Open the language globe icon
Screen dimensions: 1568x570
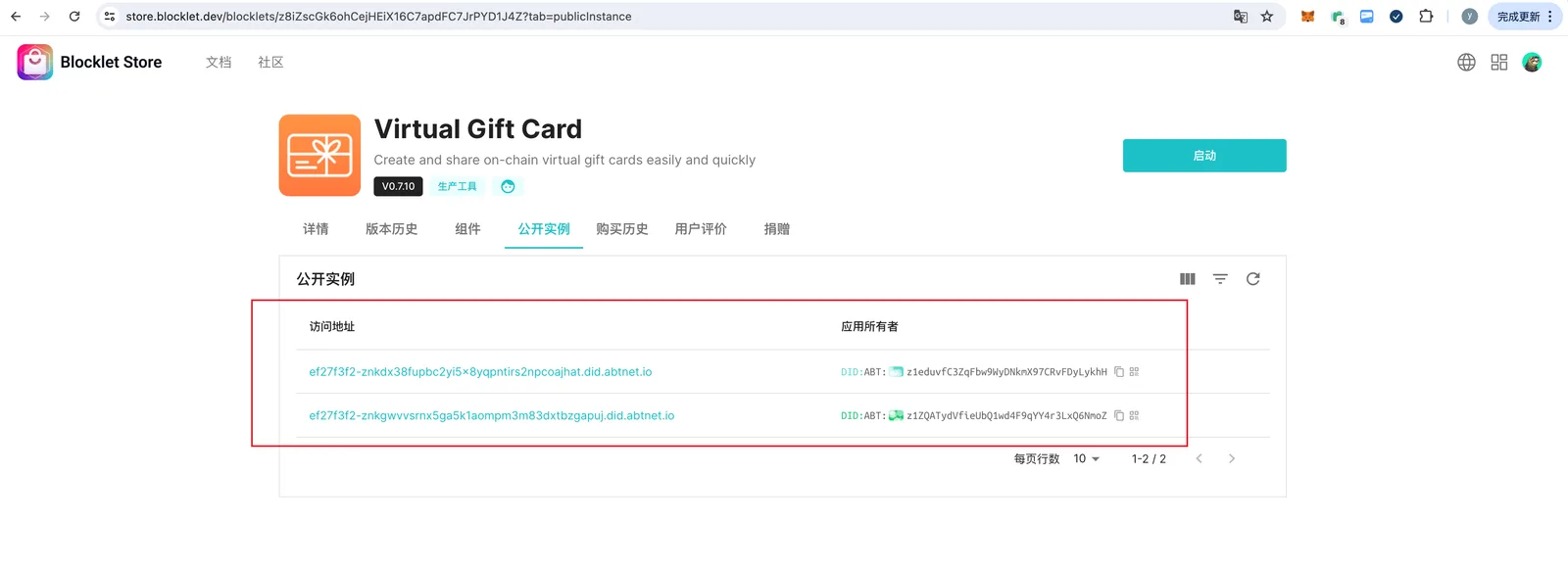click(x=1466, y=63)
